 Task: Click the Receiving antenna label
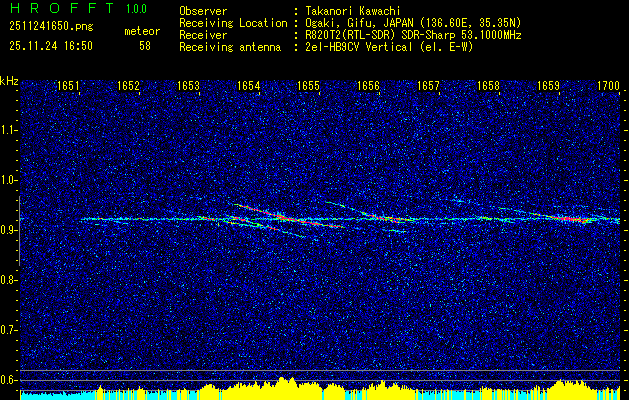coord(230,47)
